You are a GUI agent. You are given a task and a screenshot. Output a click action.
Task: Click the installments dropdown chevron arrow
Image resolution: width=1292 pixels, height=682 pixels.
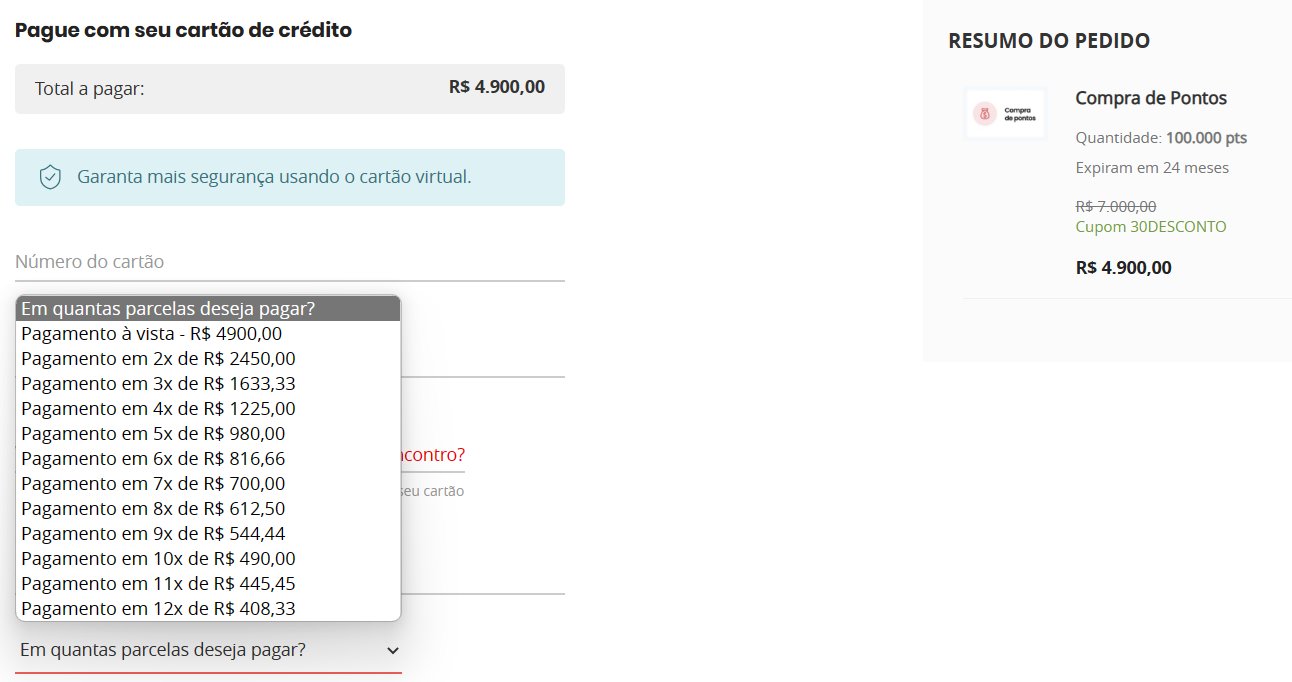(x=393, y=651)
